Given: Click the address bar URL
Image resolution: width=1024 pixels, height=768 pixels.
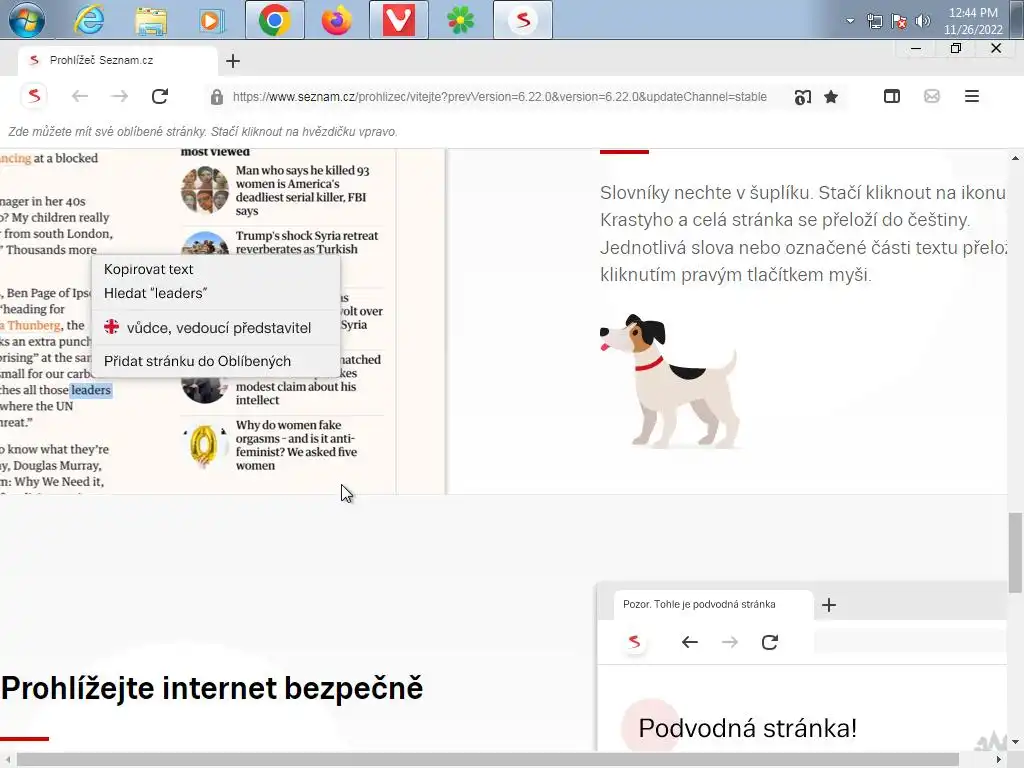Looking at the screenshot, I should coord(500,97).
